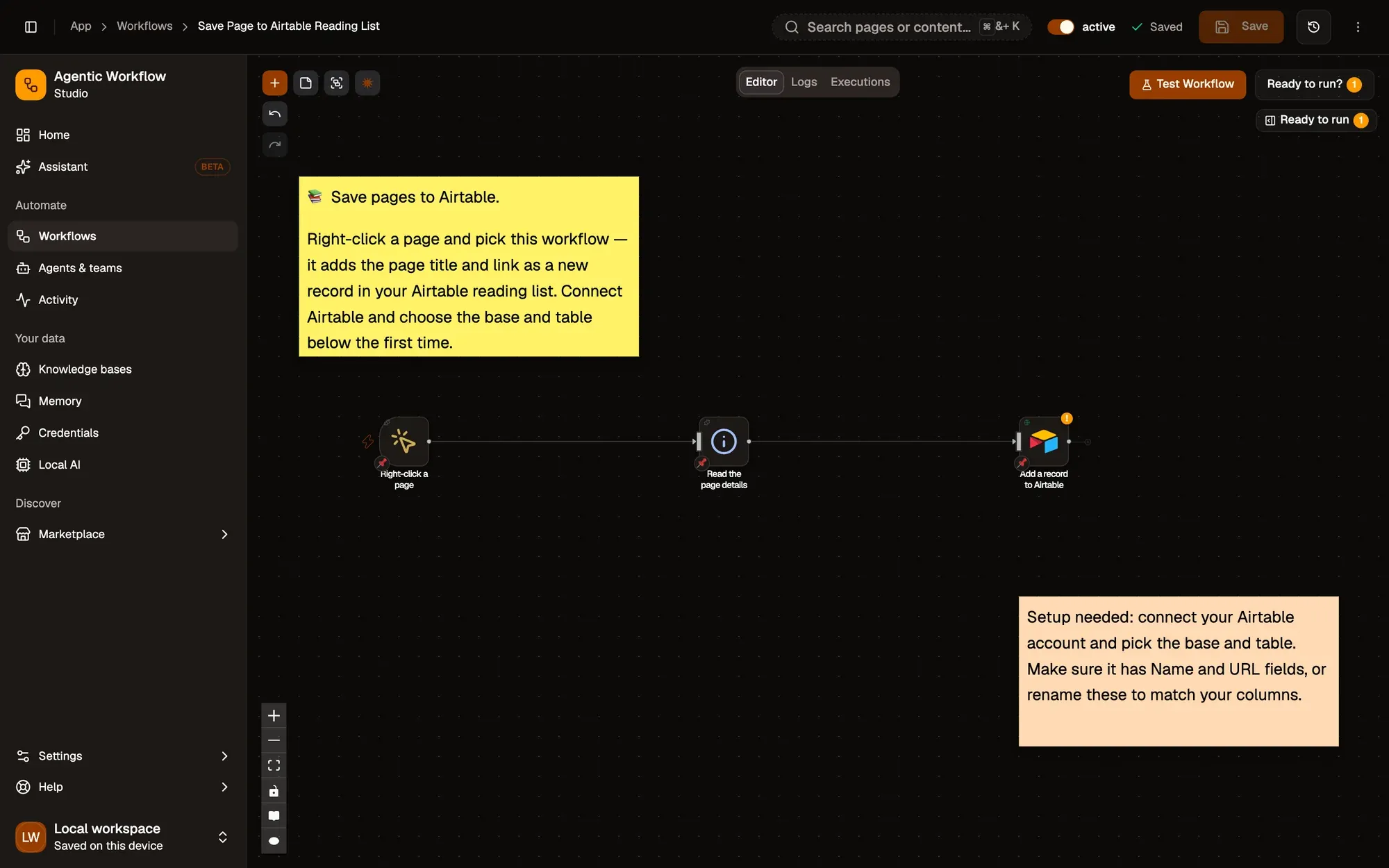Select the Right-click a page trigger node
The image size is (1389, 868).
click(x=404, y=441)
